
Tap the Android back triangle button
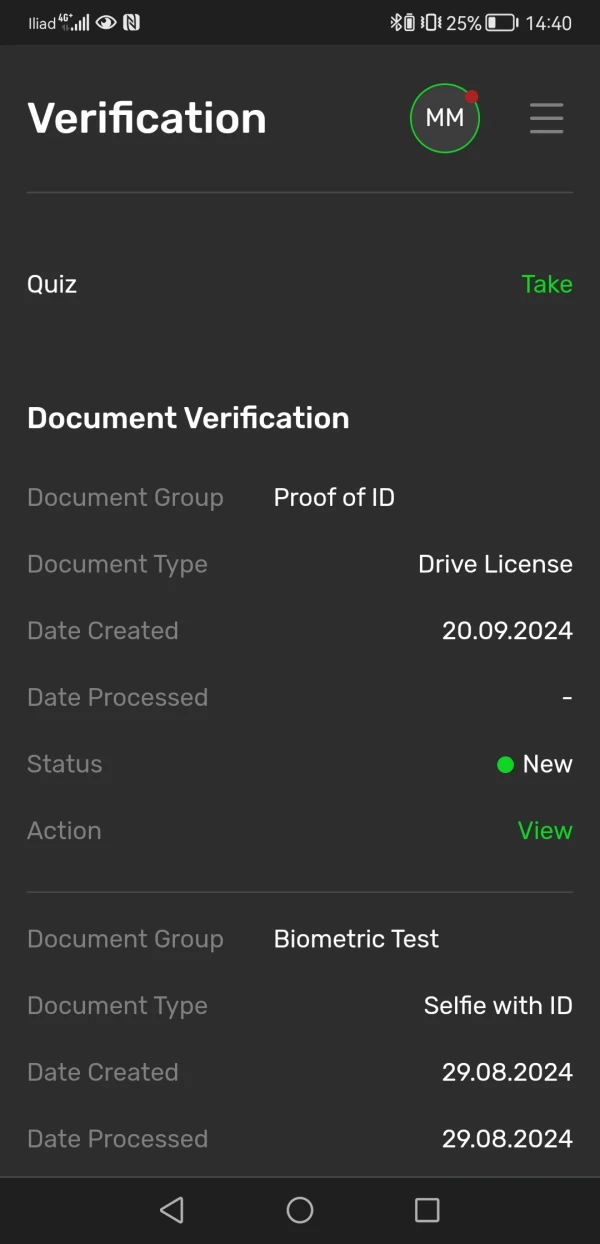pyautogui.click(x=172, y=1210)
